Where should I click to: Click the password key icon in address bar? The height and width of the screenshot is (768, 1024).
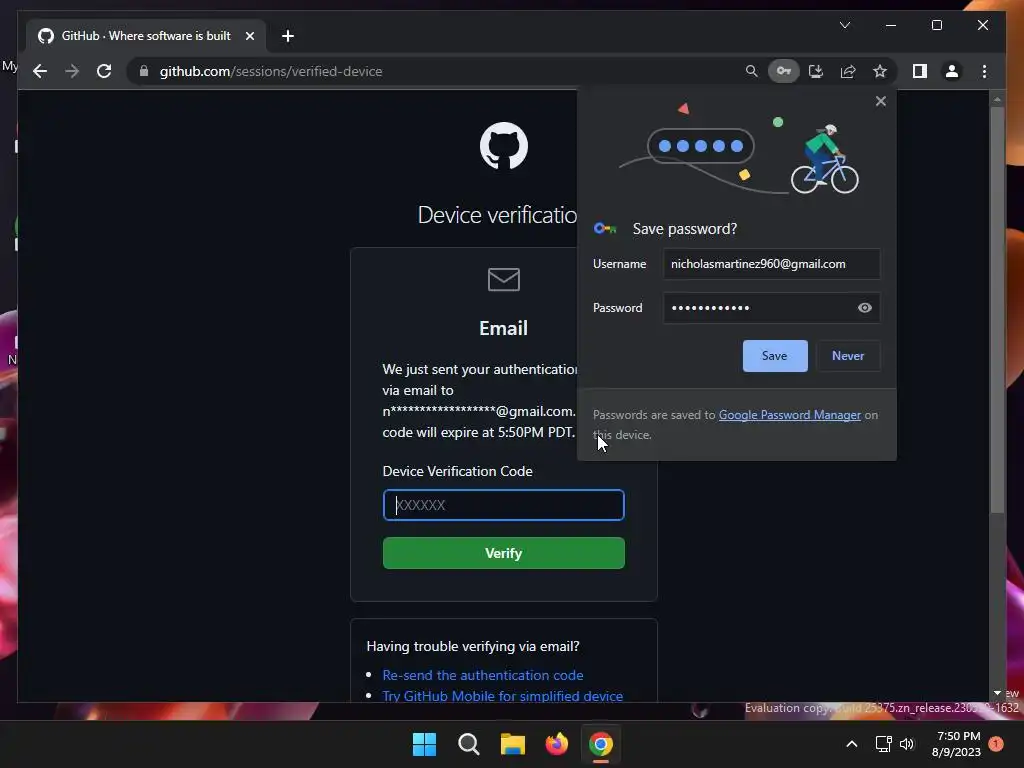coord(784,71)
